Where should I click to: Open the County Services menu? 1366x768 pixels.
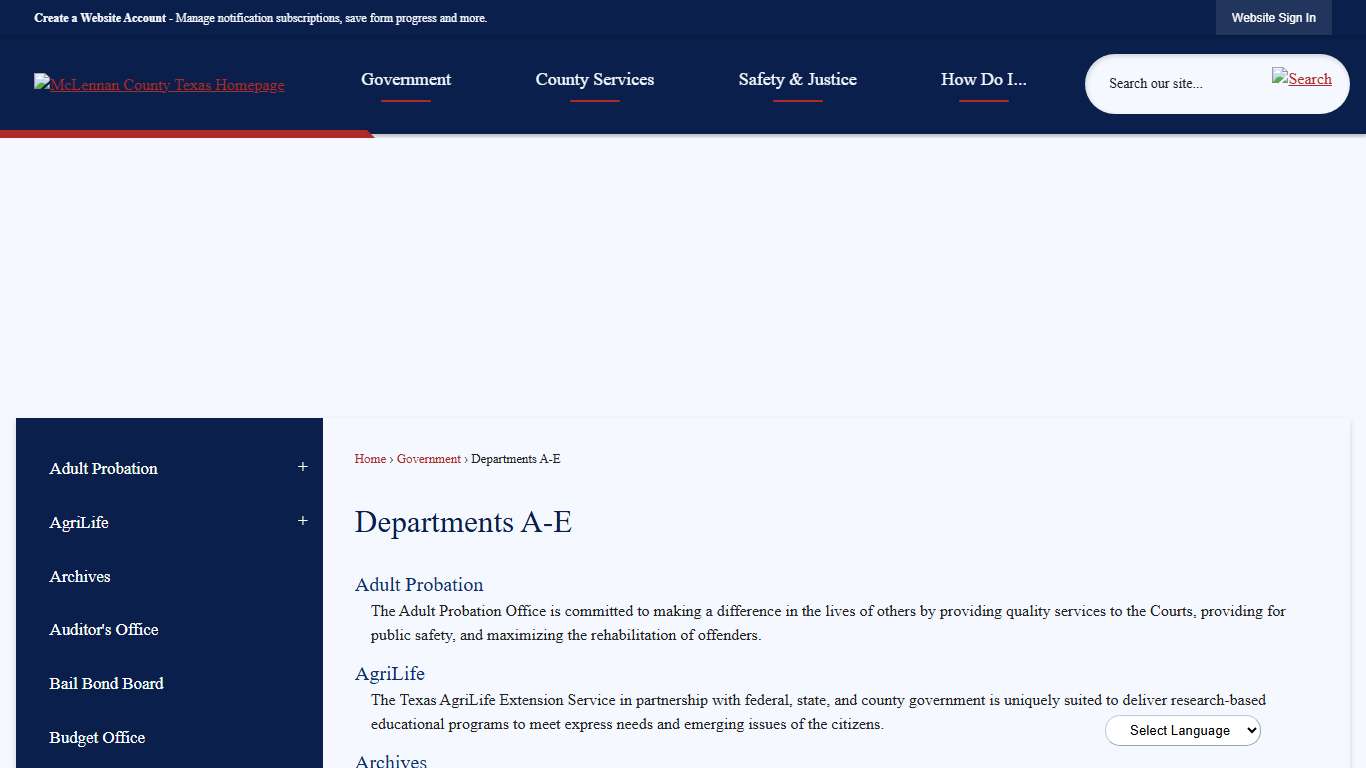(594, 79)
